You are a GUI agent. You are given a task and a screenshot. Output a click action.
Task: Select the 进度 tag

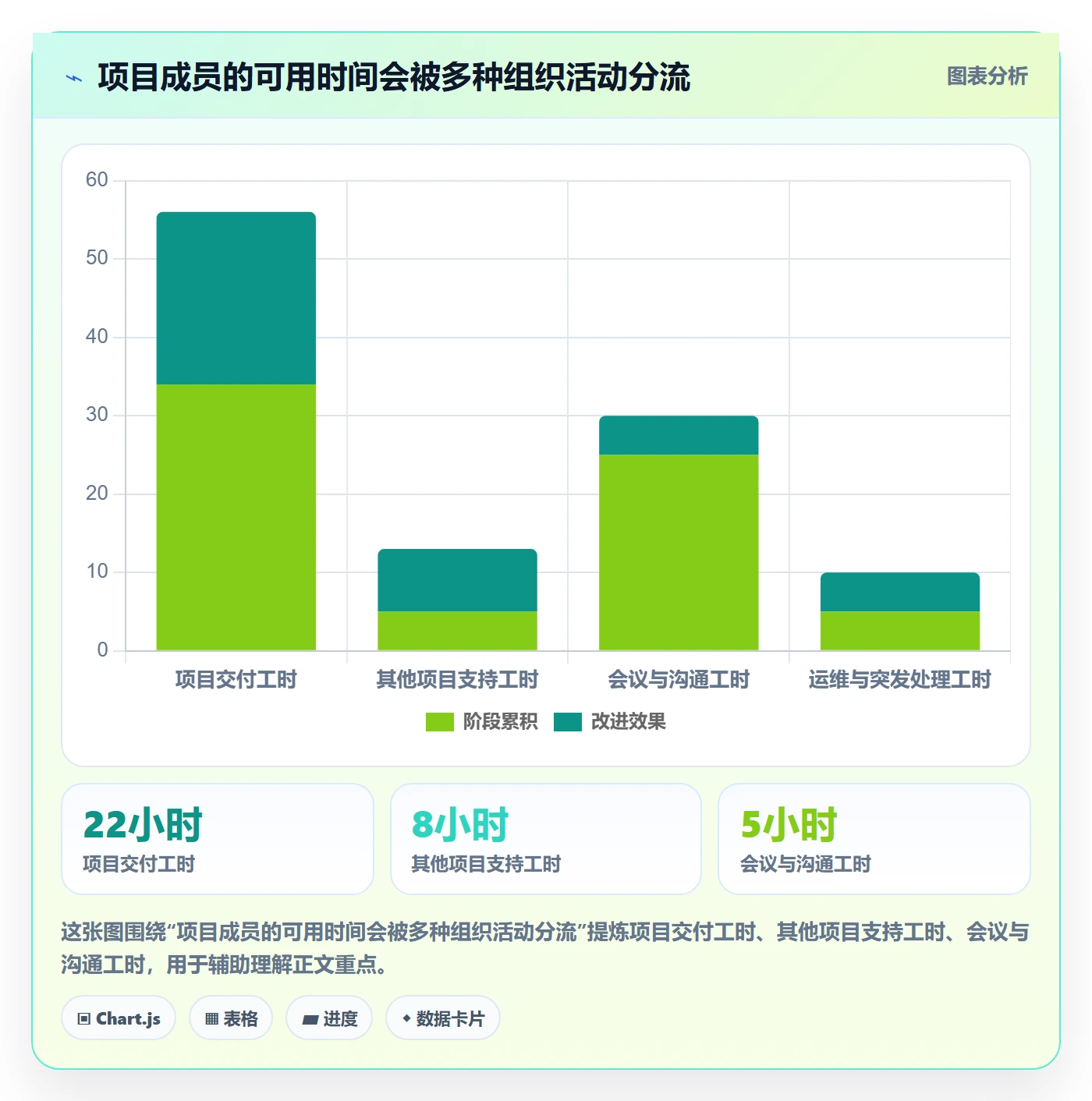329,1018
